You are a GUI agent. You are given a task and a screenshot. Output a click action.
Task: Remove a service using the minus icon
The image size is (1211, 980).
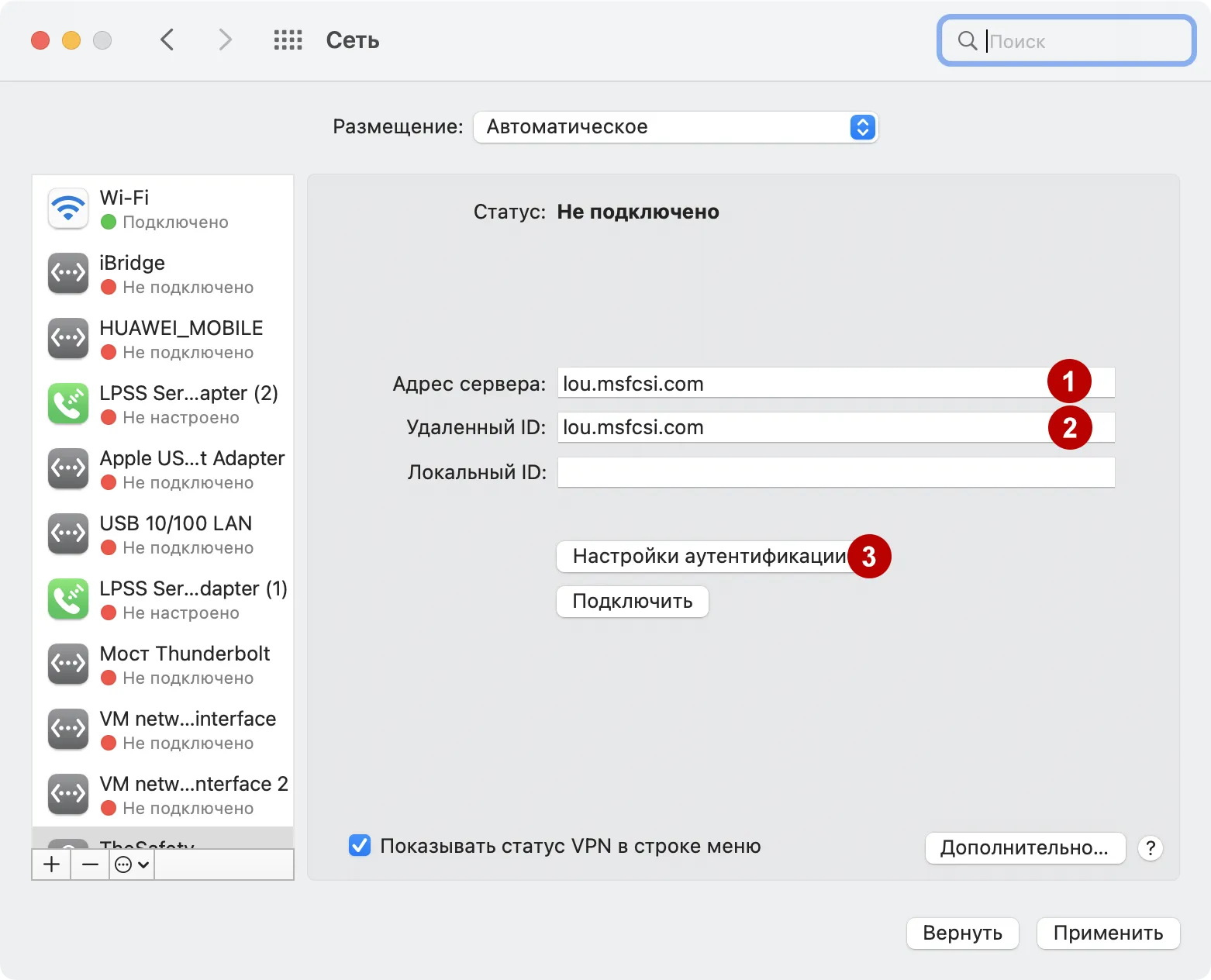pyautogui.click(x=89, y=864)
